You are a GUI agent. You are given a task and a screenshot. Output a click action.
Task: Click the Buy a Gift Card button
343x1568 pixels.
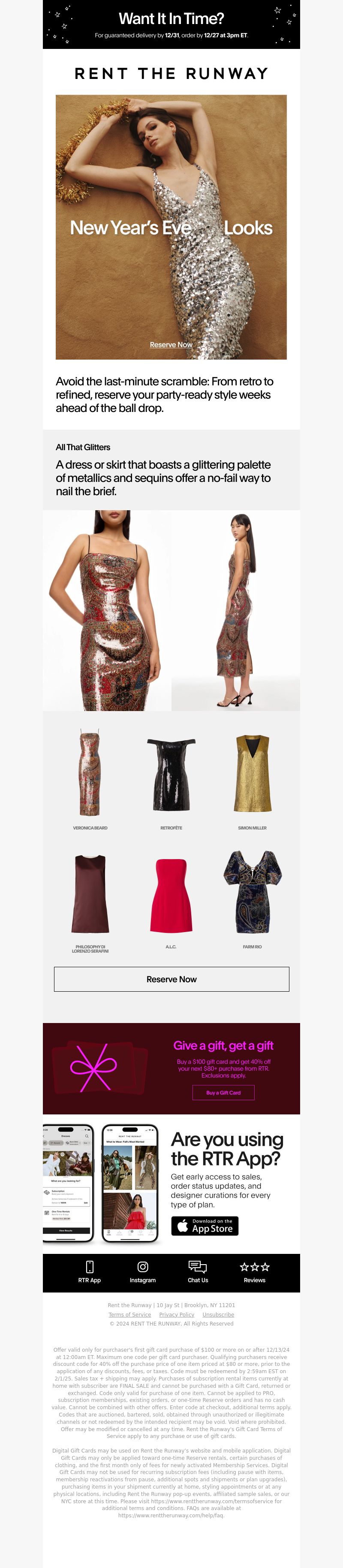coord(223,1093)
